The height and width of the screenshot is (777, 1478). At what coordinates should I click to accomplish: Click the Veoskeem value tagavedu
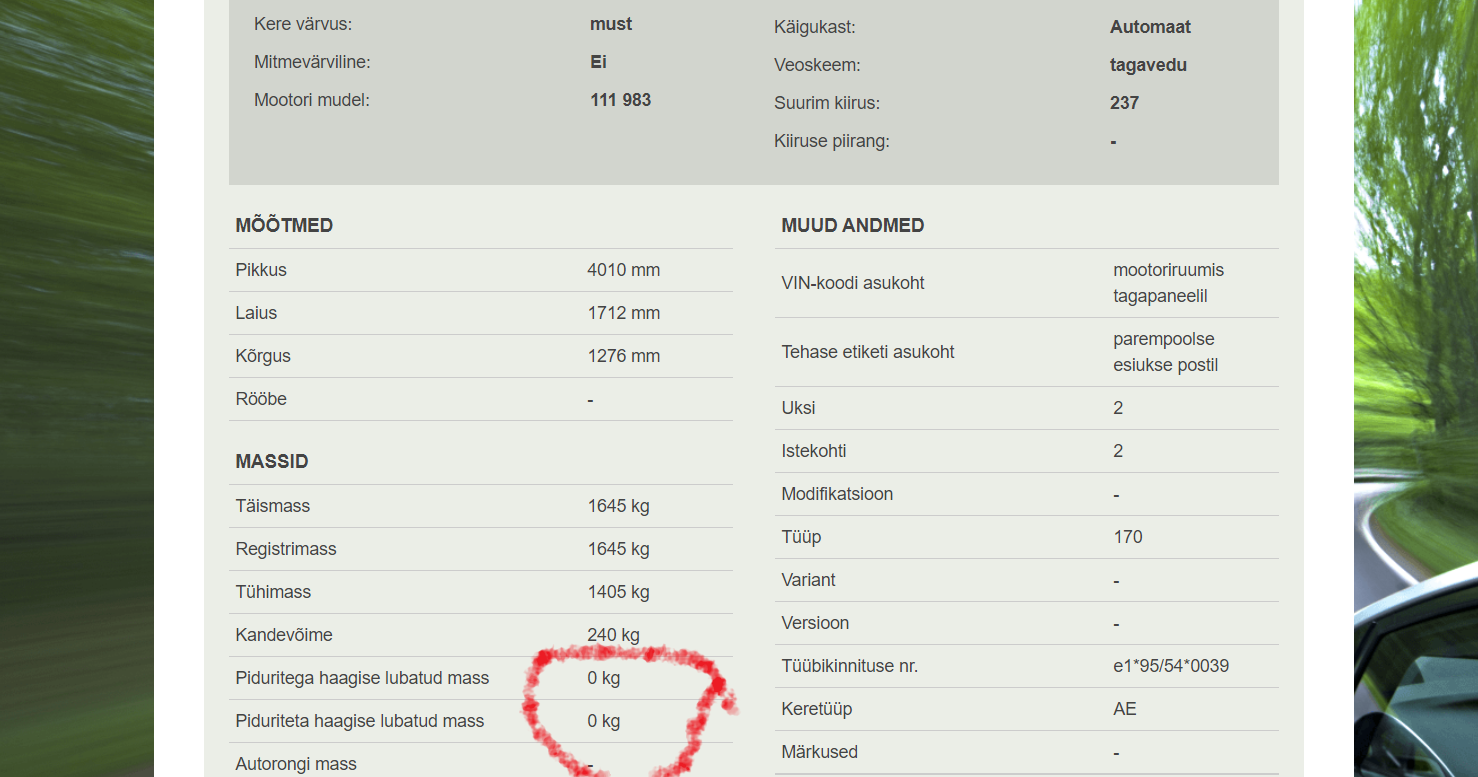[x=1148, y=65]
